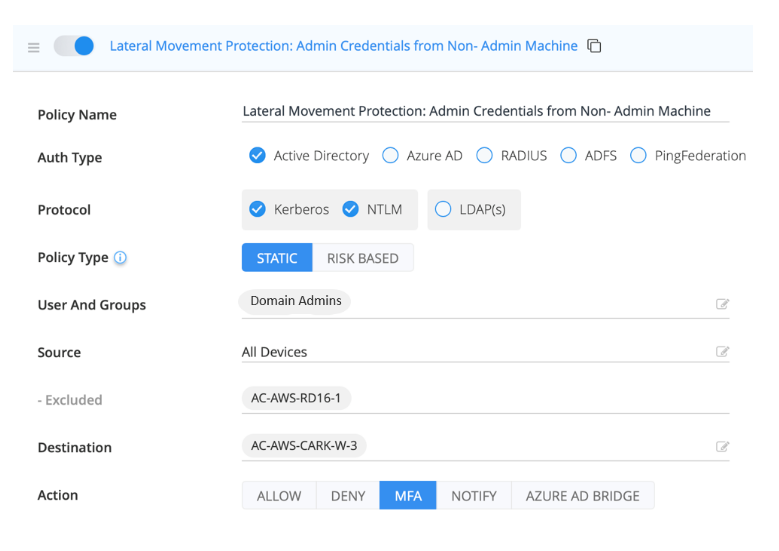The height and width of the screenshot is (551, 779).
Task: Click the hamburger drag handle icon
Action: [x=34, y=47]
